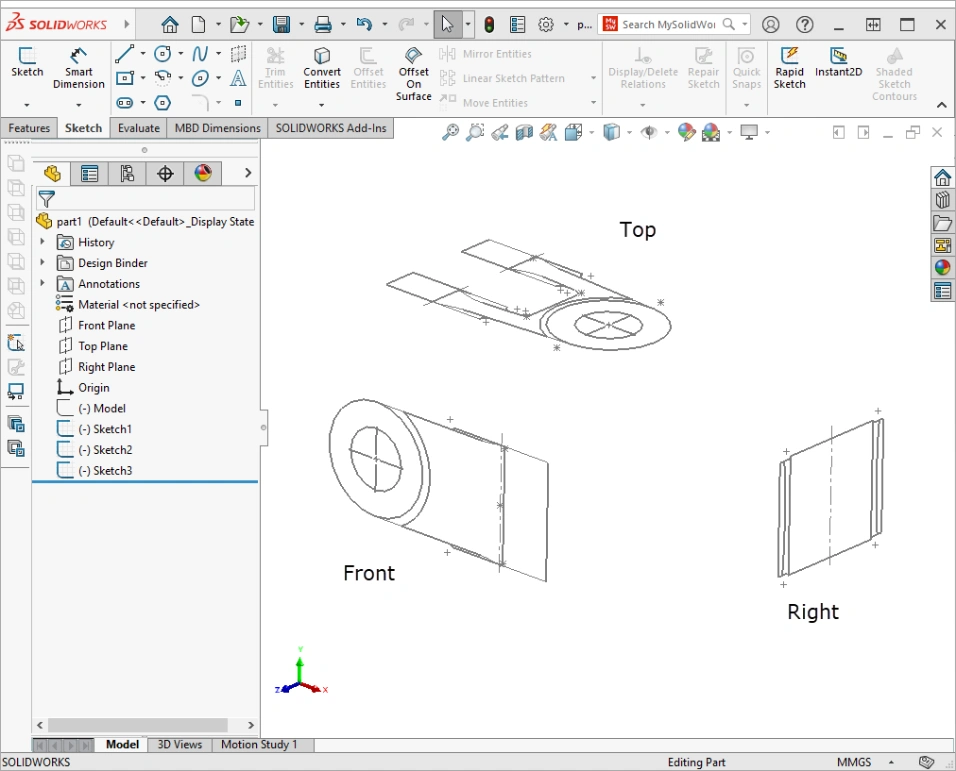Select the Corner Rectangle tool
Image resolution: width=956 pixels, height=771 pixels.
coord(124,78)
